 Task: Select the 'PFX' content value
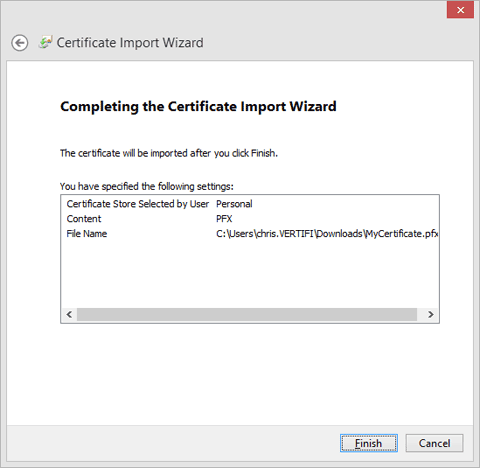pyautogui.click(x=224, y=219)
